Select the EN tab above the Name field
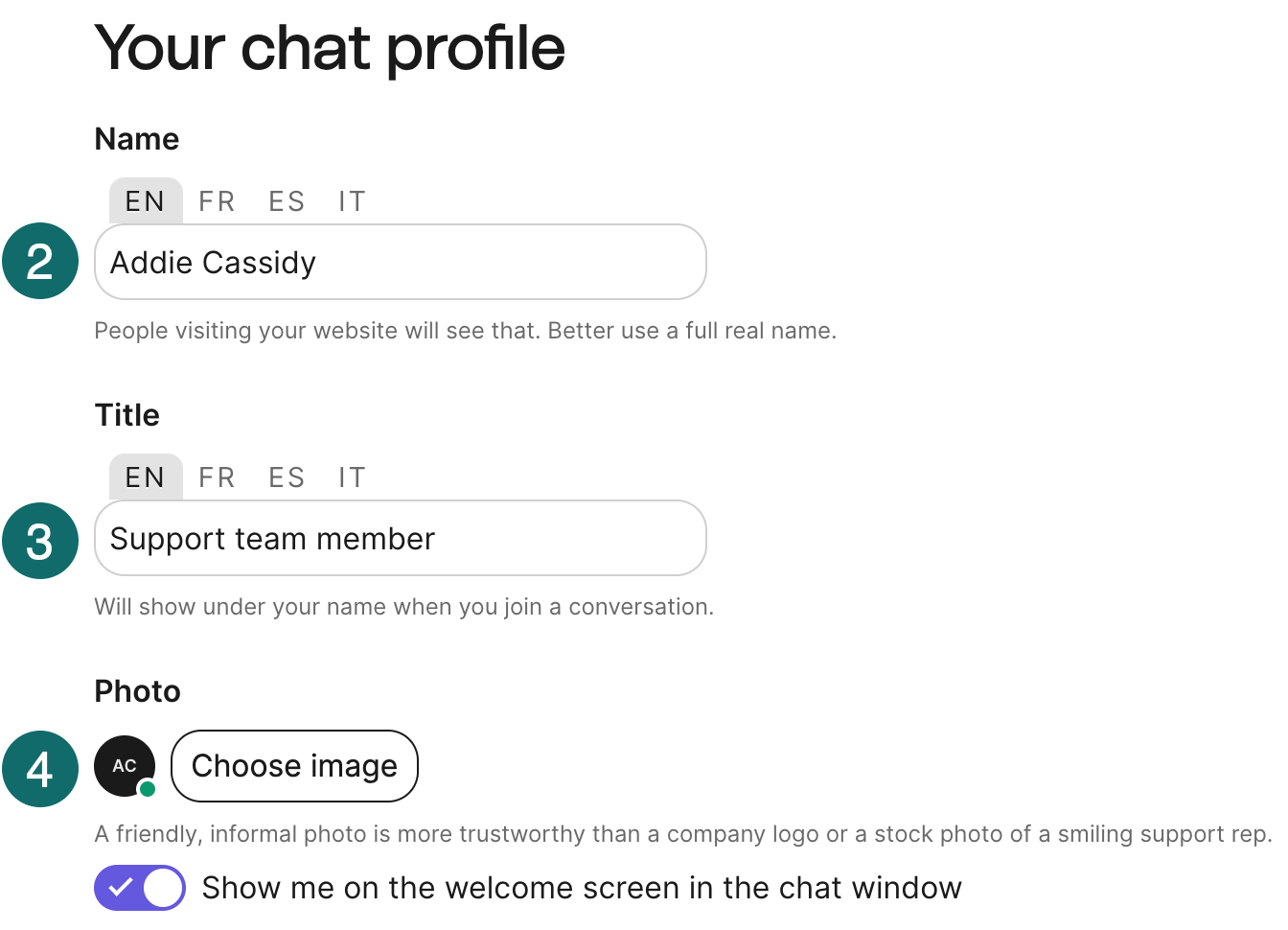The width and height of the screenshot is (1288, 930). coord(145,200)
